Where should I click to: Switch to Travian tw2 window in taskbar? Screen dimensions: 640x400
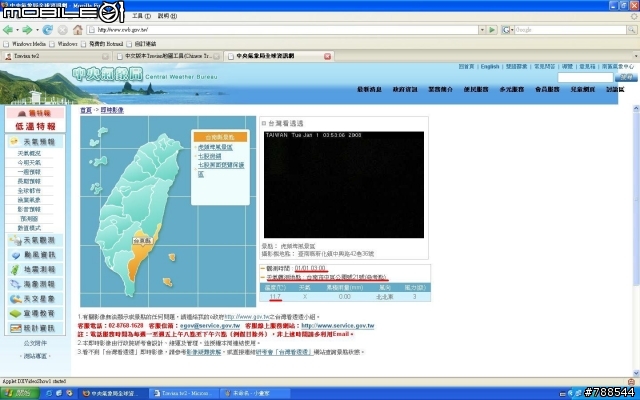[184, 393]
